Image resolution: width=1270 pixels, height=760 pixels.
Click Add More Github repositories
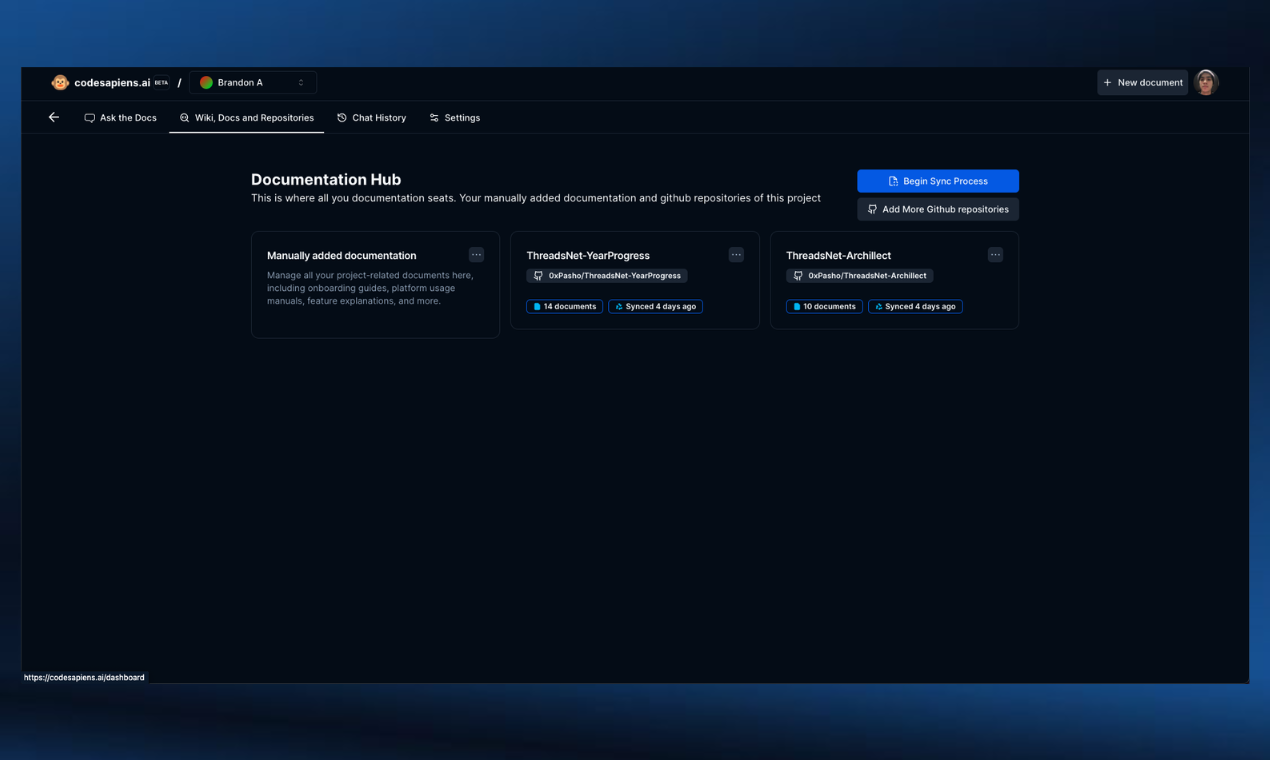click(937, 209)
